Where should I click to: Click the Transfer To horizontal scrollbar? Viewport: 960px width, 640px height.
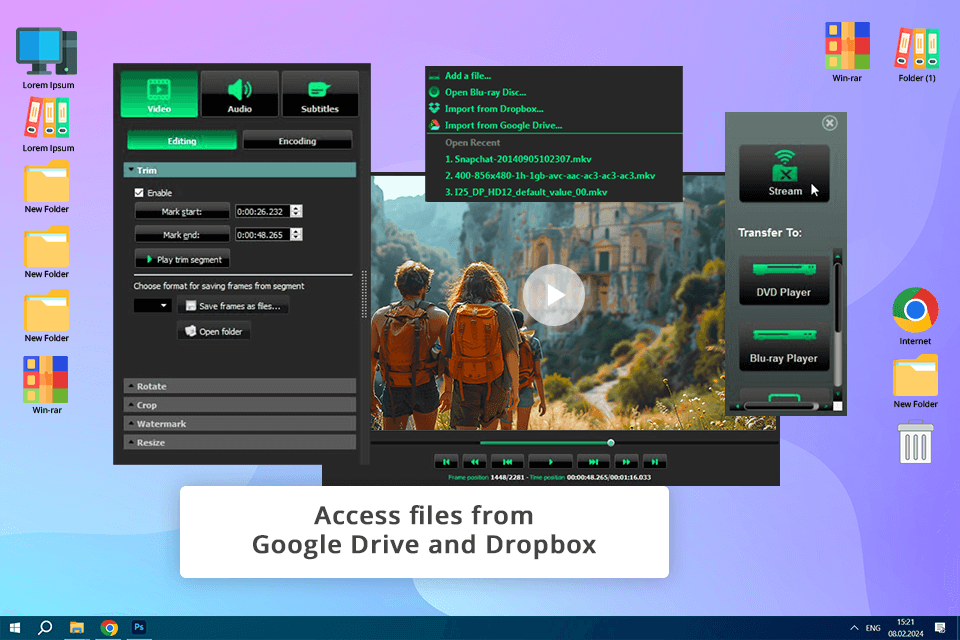coord(781,406)
